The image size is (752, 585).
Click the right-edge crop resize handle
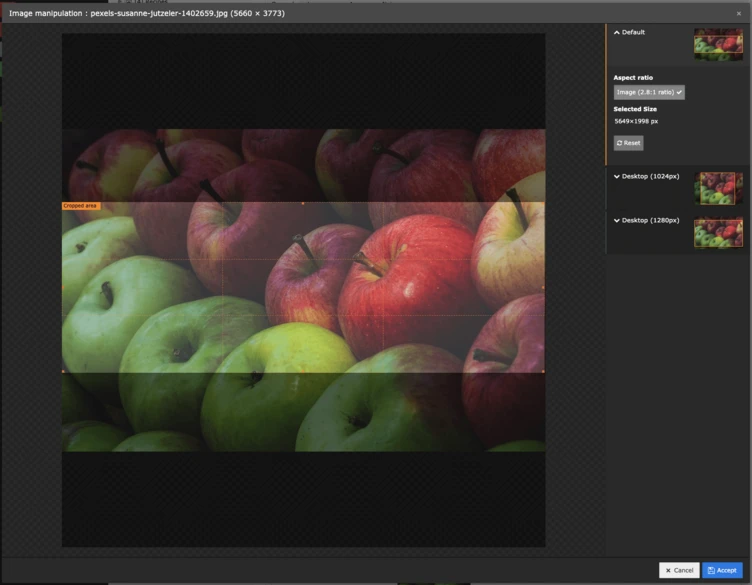[544, 288]
